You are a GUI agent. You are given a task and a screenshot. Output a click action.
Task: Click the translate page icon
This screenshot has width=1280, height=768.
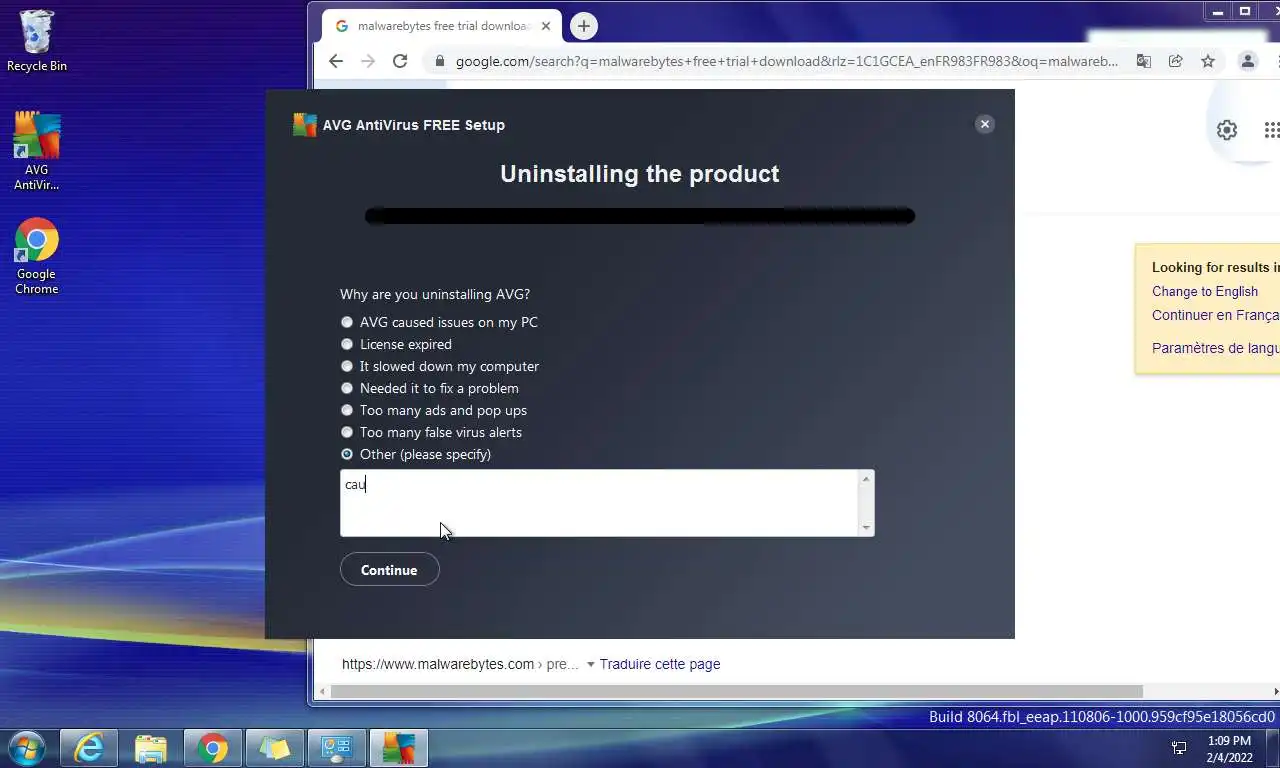(1144, 61)
